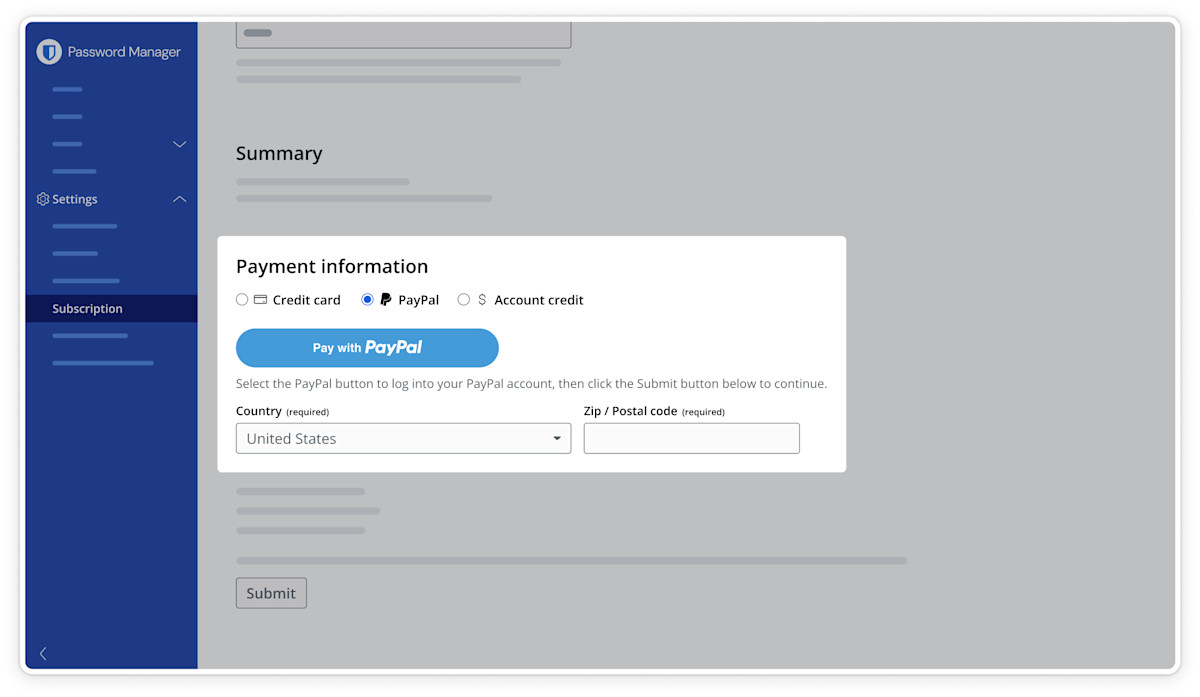Expand the sidebar section with the down chevron
Viewport: 1200px width, 697px height.
[x=180, y=144]
